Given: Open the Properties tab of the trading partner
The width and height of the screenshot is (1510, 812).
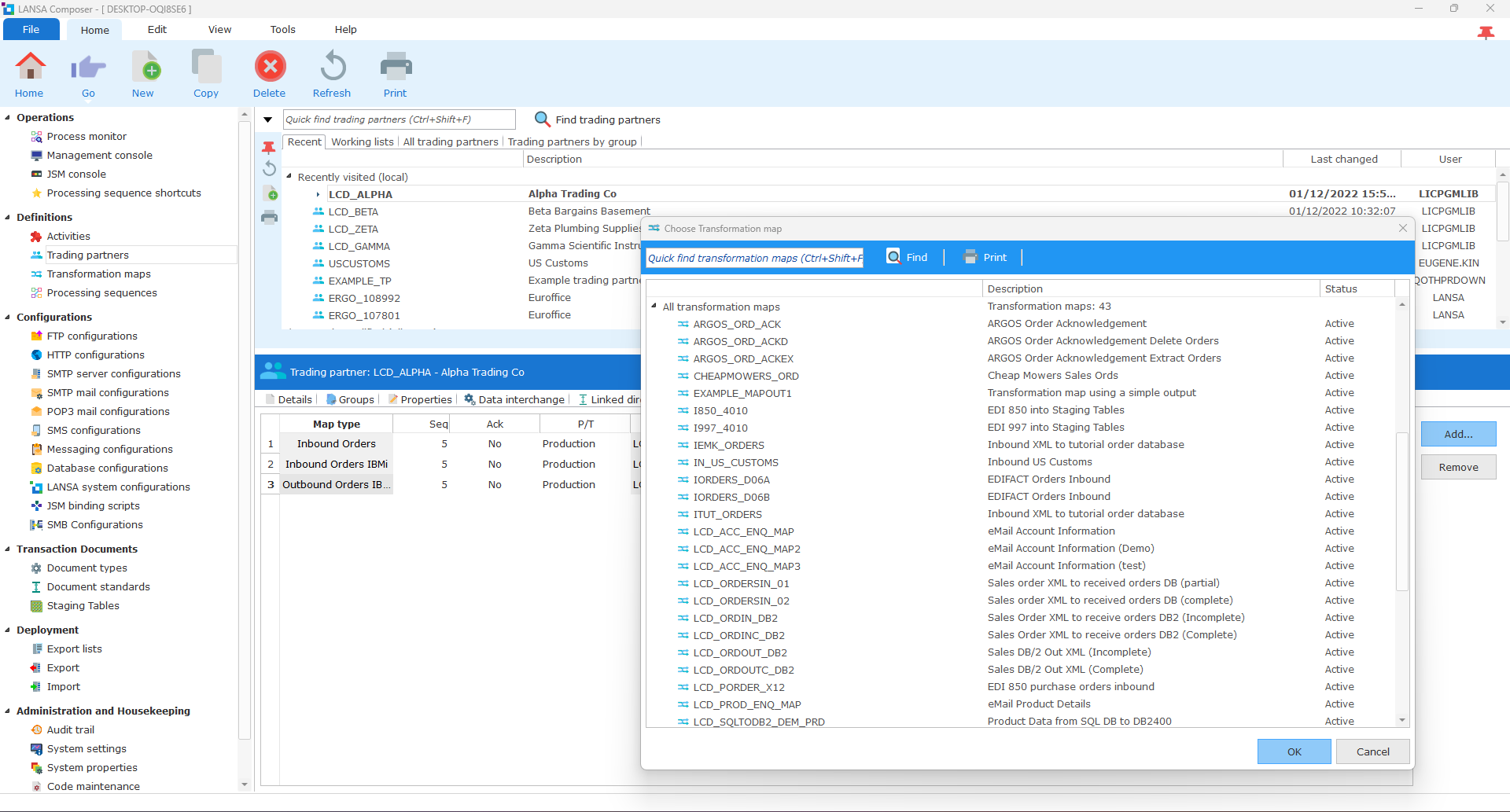Looking at the screenshot, I should pyautogui.click(x=420, y=399).
